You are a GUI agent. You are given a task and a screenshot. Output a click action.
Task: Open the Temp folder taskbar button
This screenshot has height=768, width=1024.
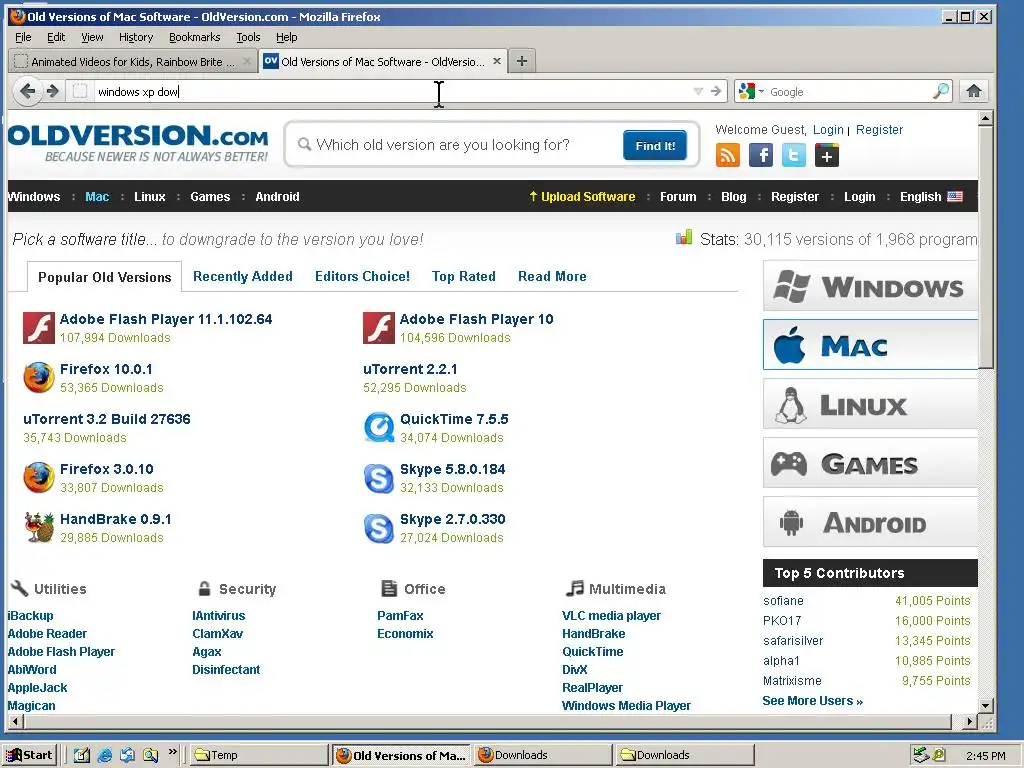259,755
